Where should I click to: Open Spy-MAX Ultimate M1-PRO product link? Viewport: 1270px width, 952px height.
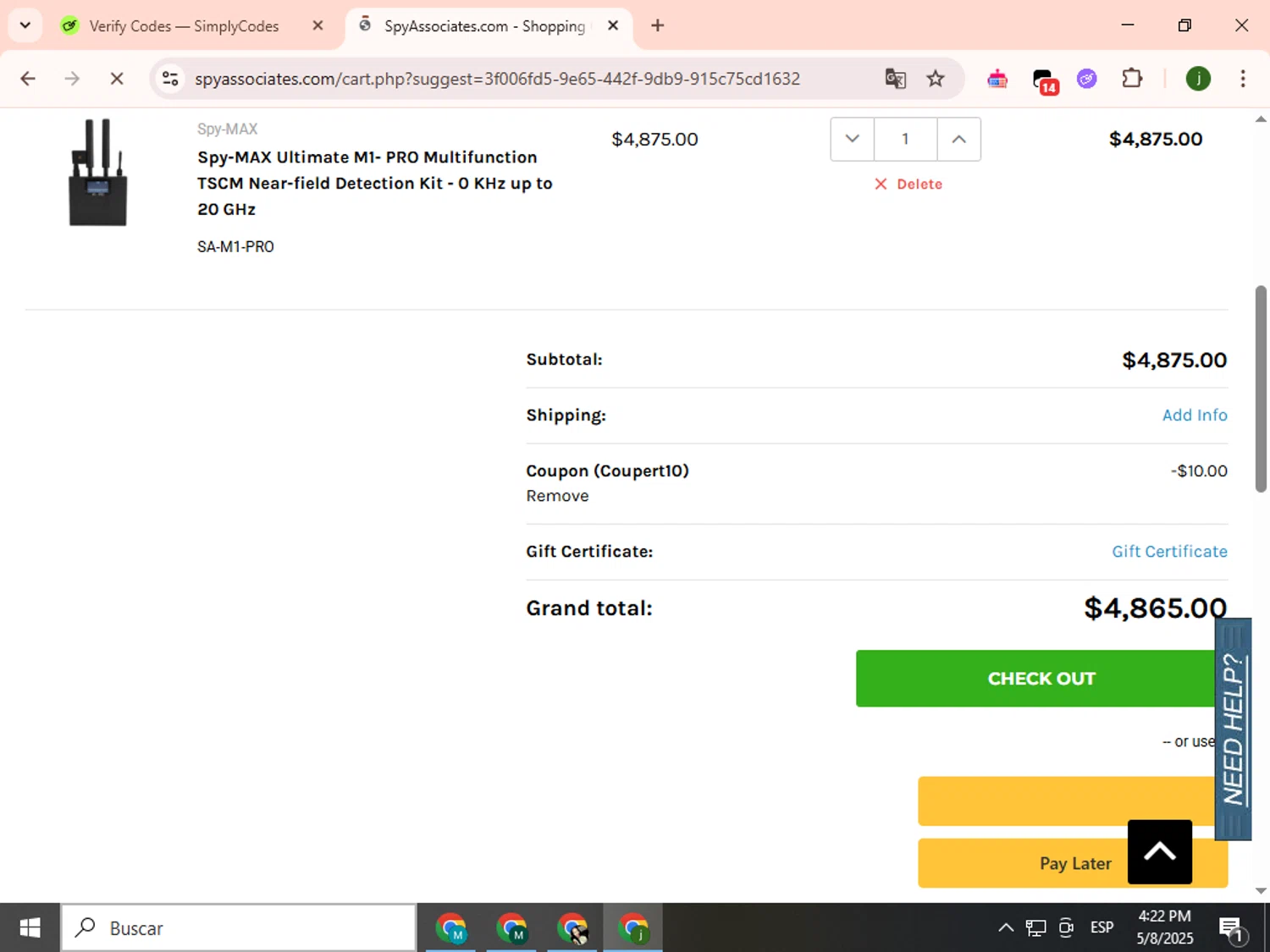click(x=374, y=183)
